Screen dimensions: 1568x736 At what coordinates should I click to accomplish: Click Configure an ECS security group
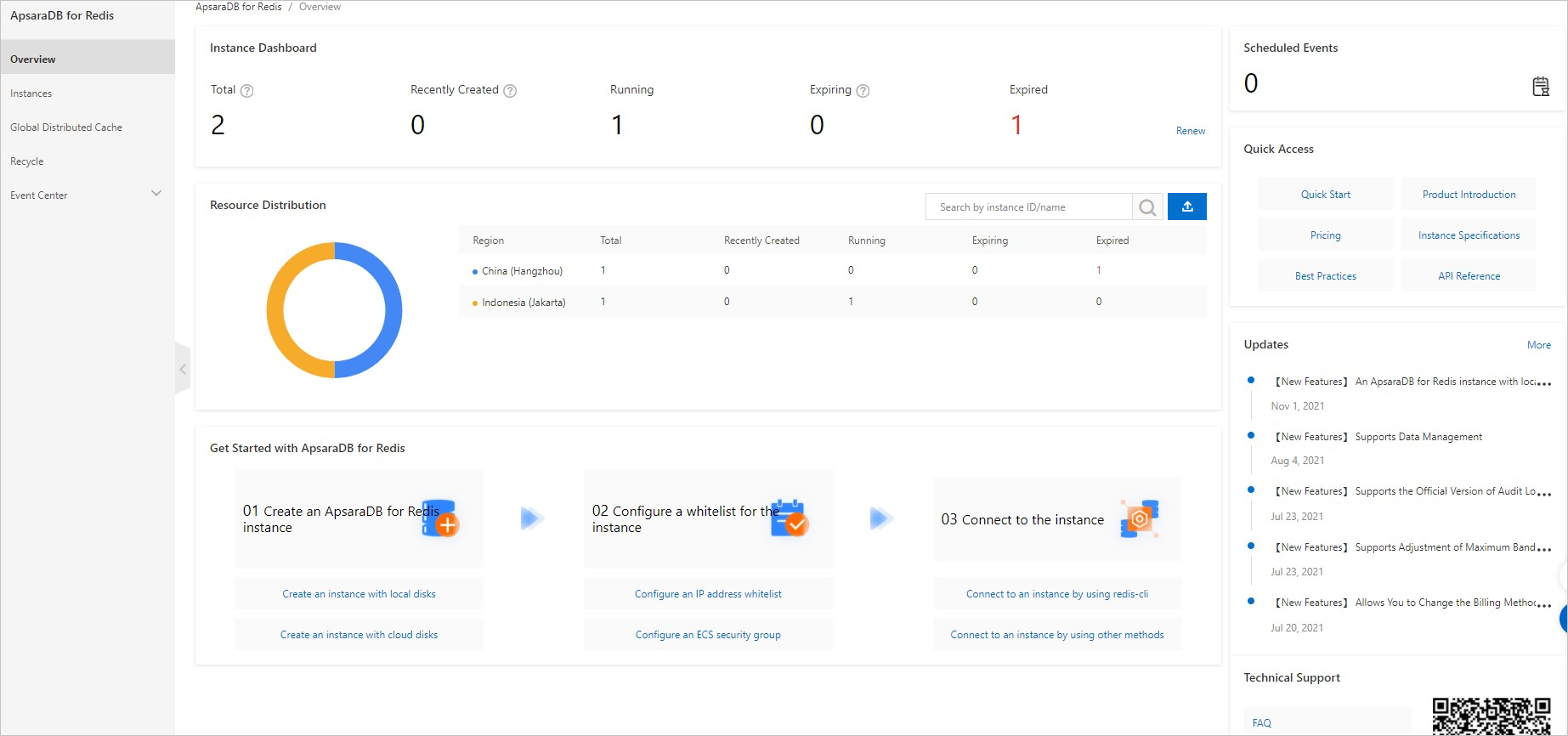708,635
